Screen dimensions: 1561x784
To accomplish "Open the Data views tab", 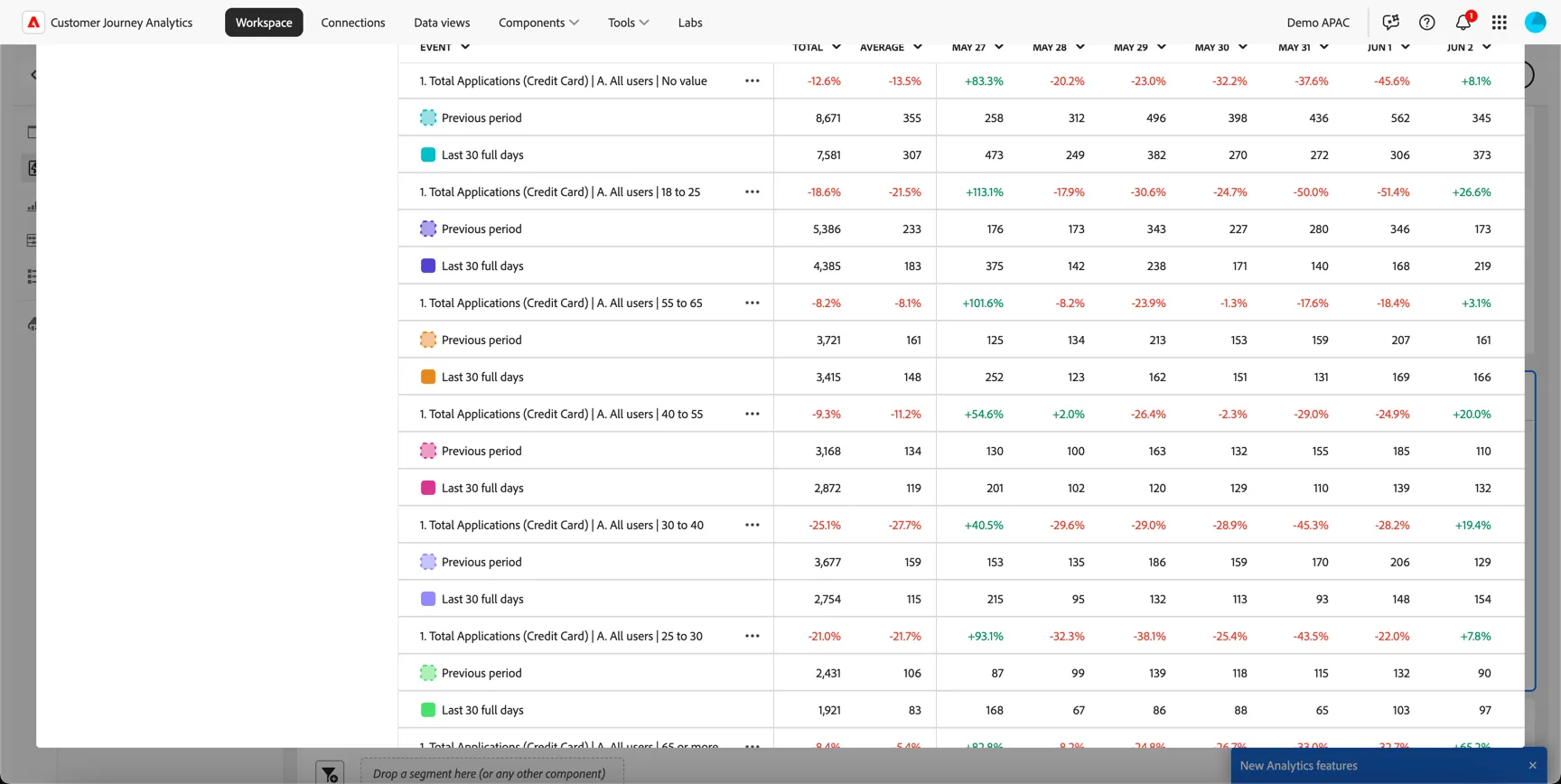I will coord(442,23).
